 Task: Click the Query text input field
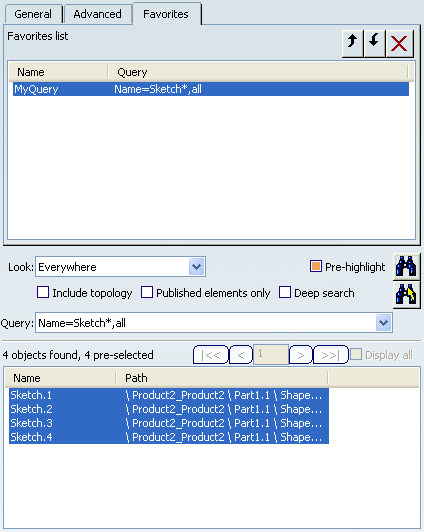[206, 323]
